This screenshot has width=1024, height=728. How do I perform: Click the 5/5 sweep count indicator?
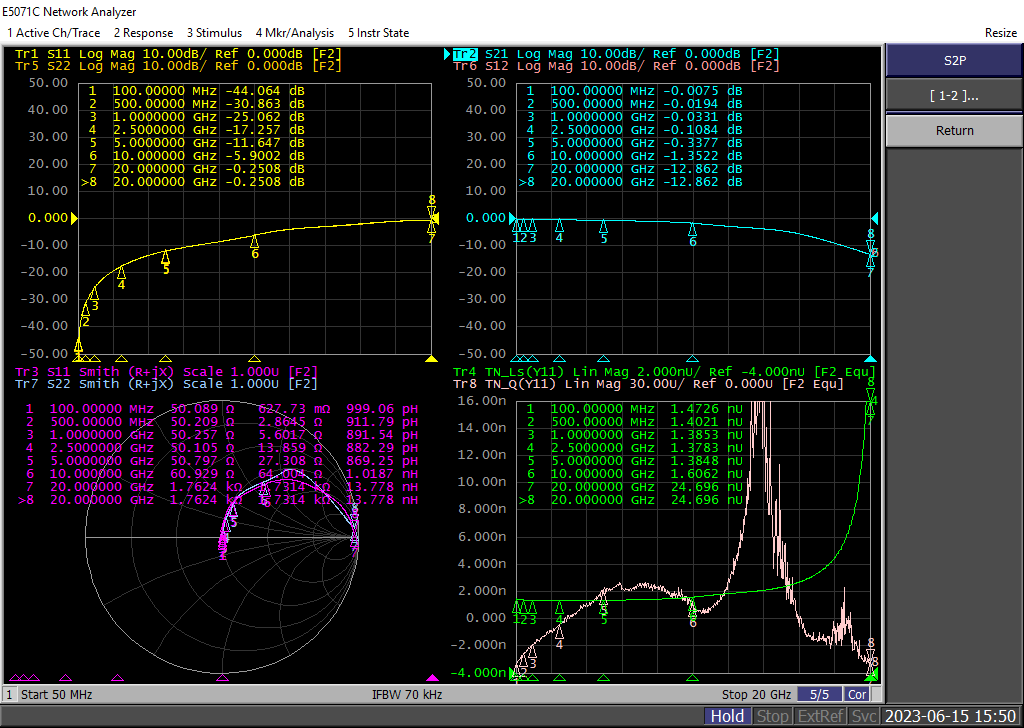(820, 695)
